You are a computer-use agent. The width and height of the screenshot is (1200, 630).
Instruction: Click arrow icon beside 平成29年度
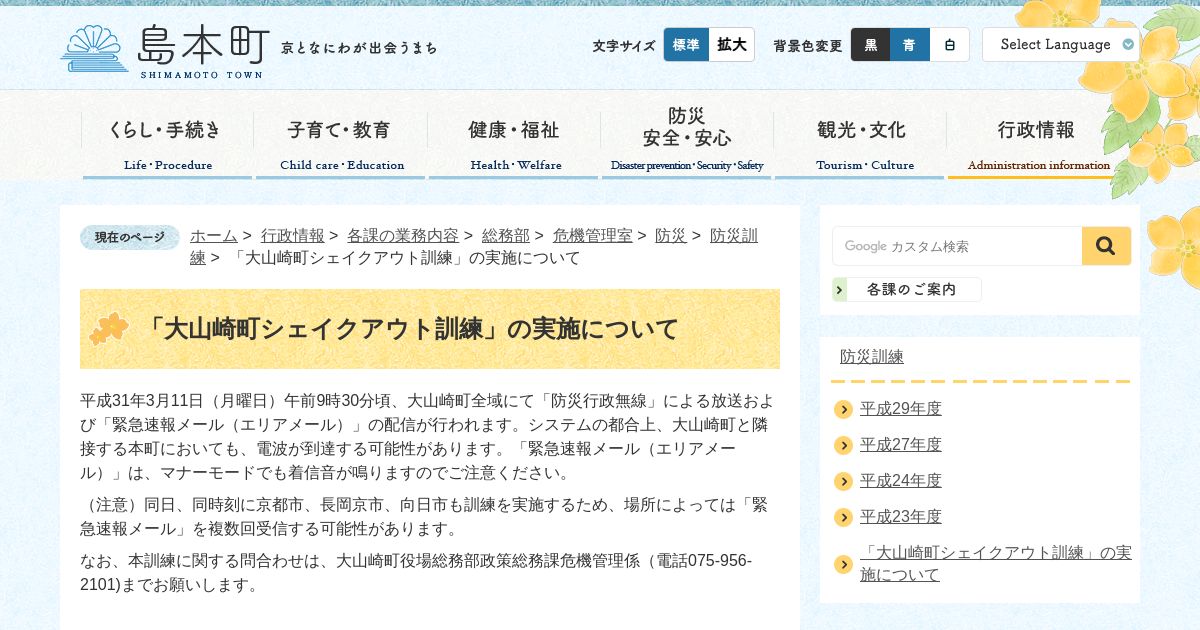pos(843,409)
